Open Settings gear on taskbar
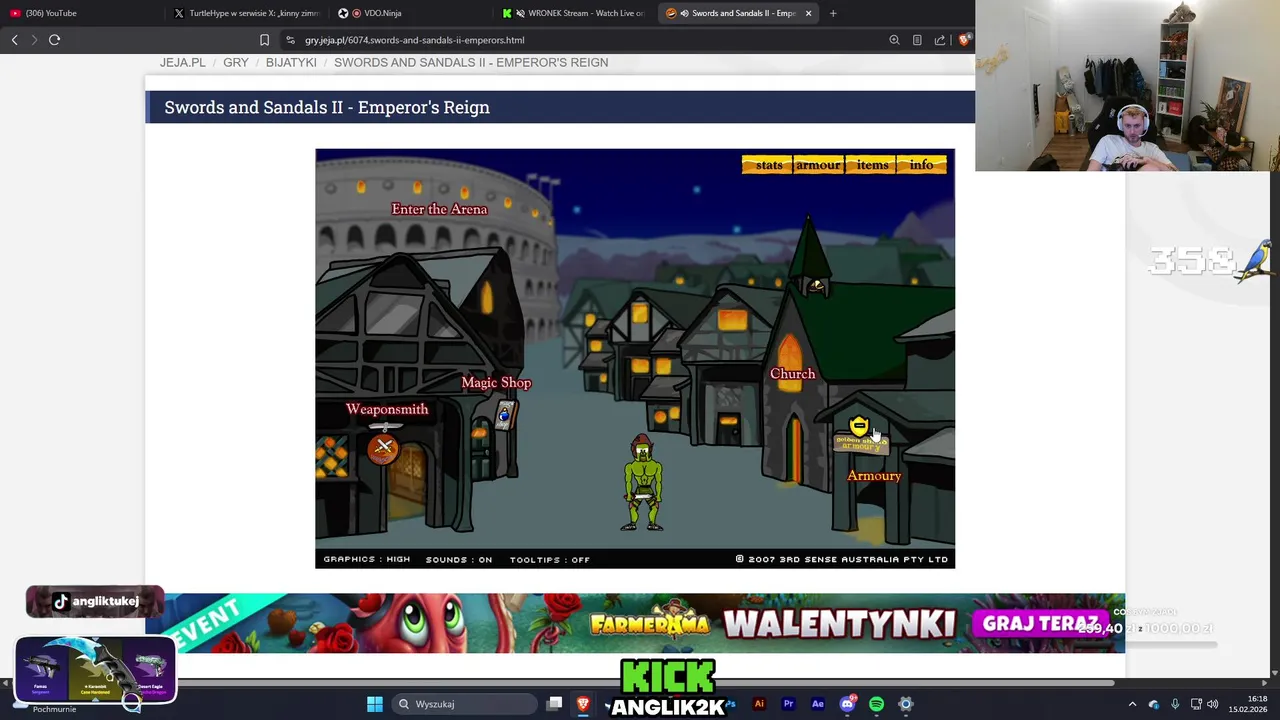 point(905,704)
